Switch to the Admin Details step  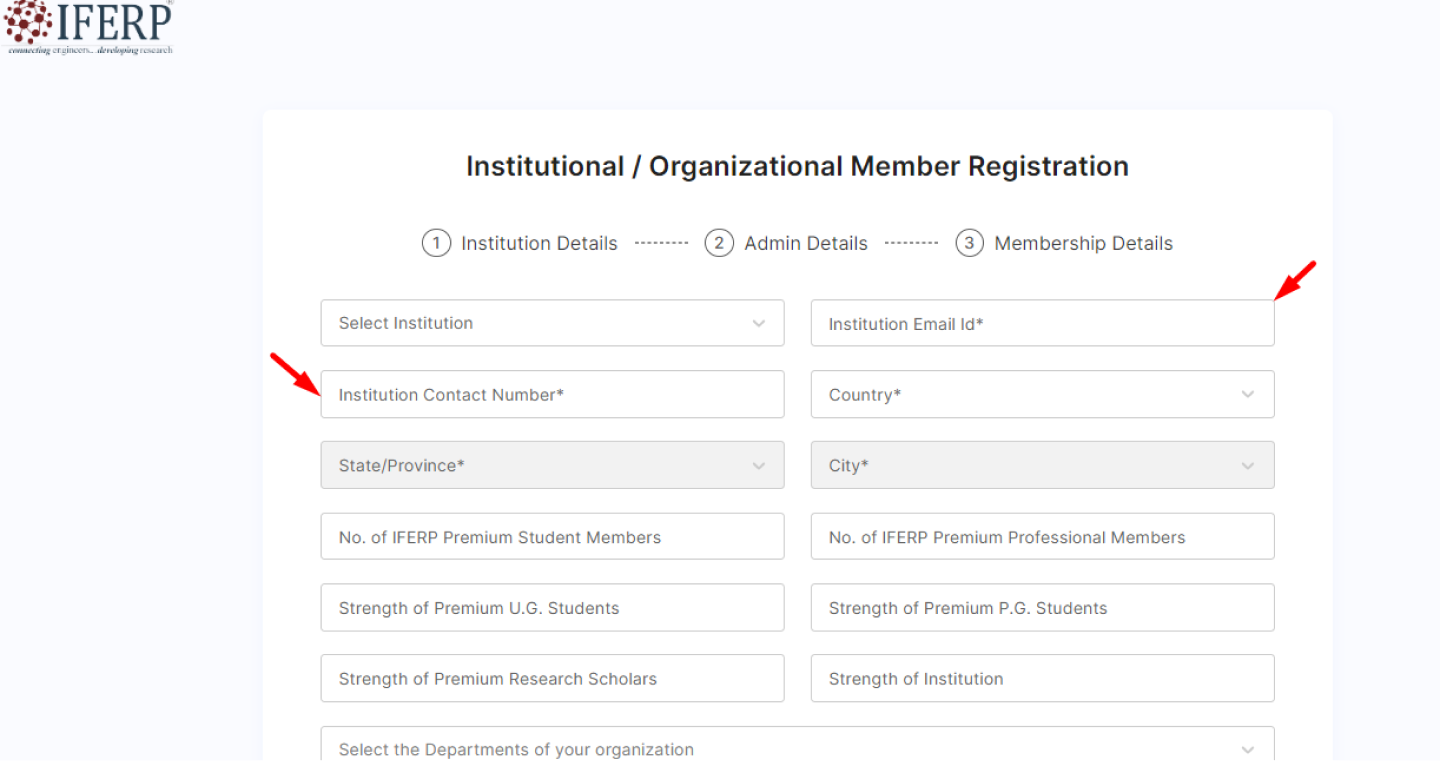pos(806,242)
